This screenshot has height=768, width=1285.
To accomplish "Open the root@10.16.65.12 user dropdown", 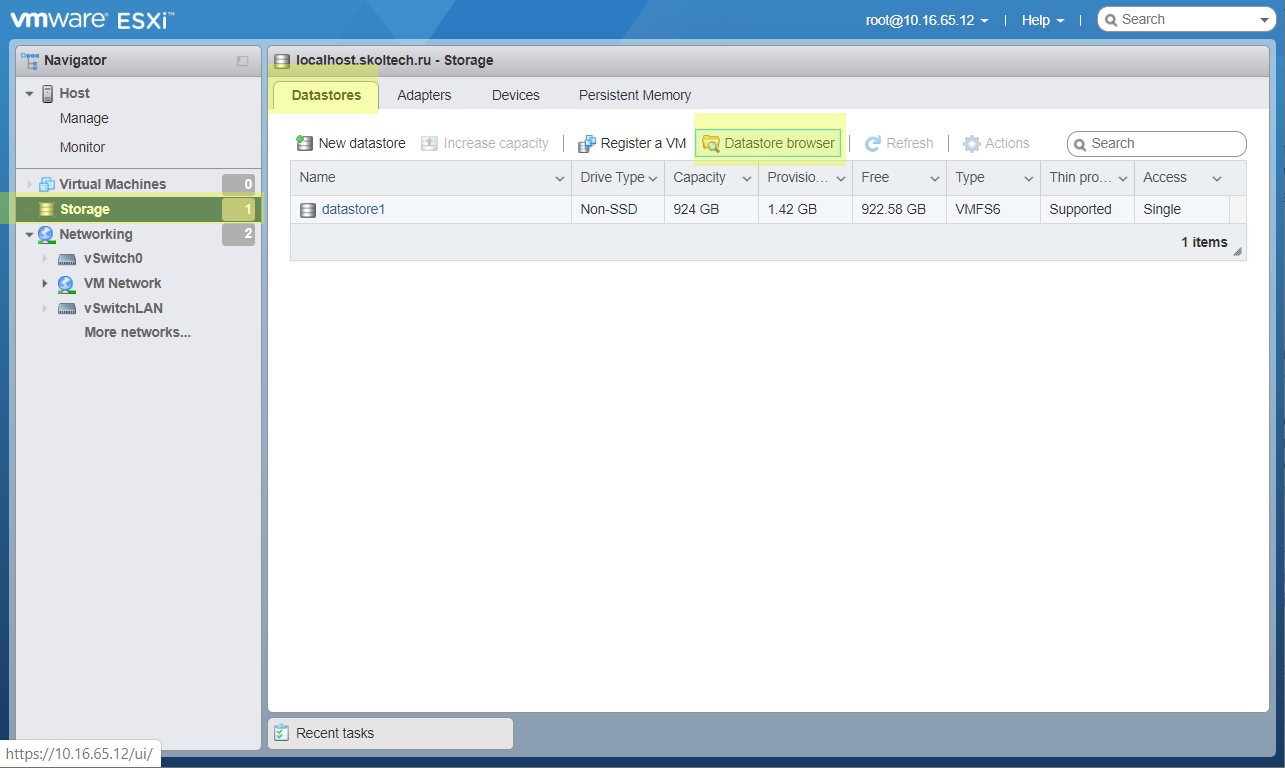I will tap(927, 20).
